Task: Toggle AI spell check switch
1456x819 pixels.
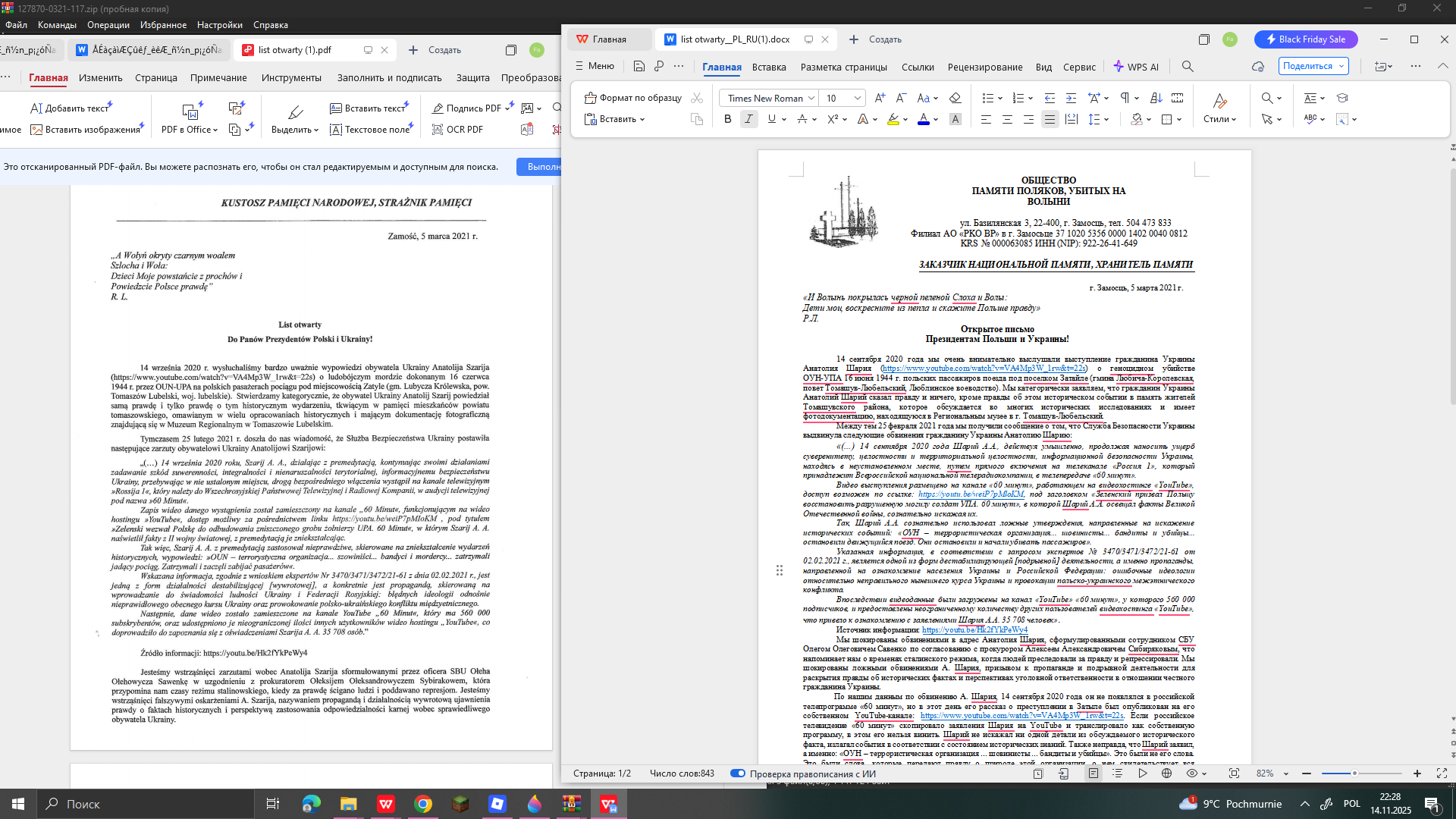Action: tap(737, 773)
